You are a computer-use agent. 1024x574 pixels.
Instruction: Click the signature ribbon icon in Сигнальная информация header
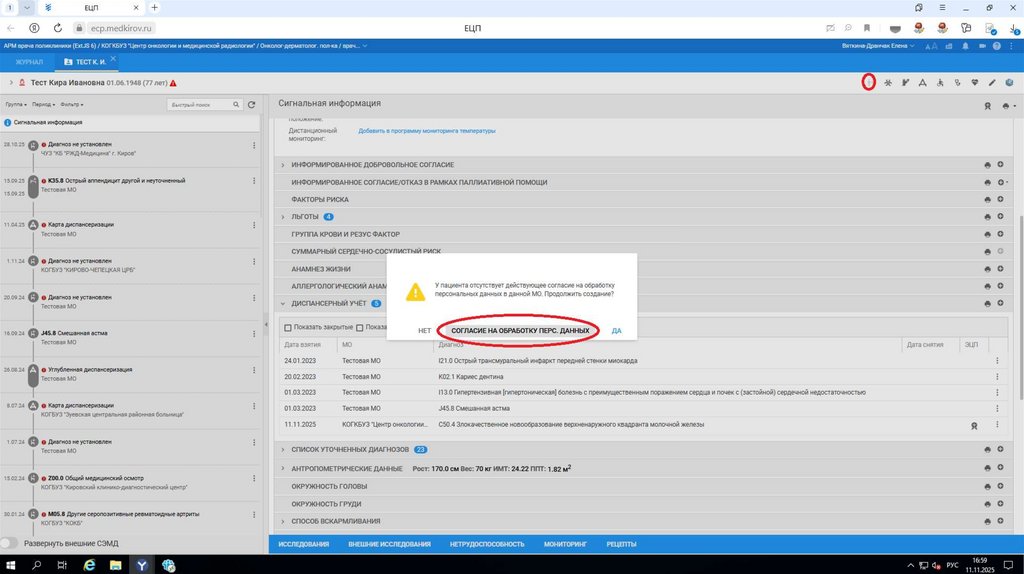pos(987,106)
